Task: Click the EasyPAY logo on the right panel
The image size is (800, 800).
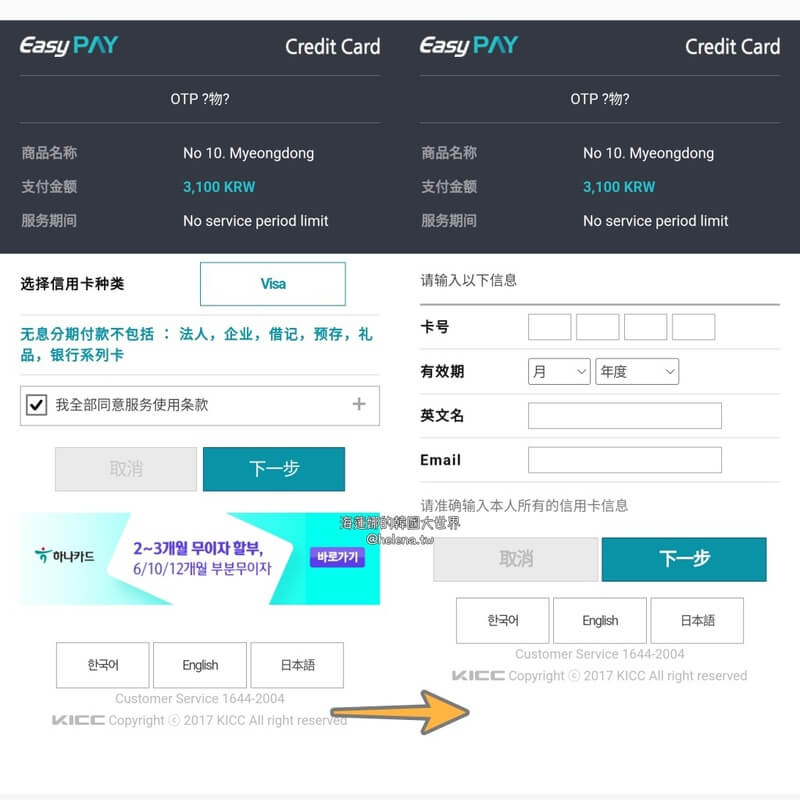Action: pyautogui.click(x=468, y=45)
